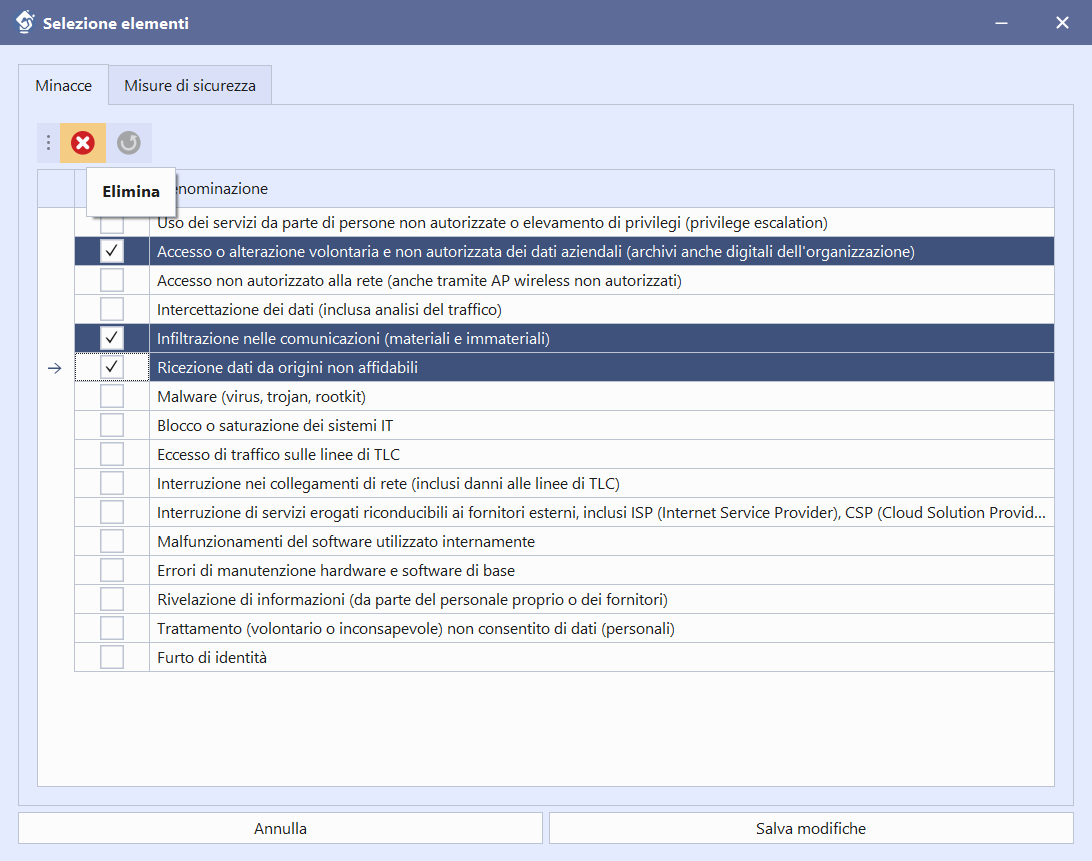Screen dimensions: 1092x861
Task: Enable the Malware (virus, trojan, rootkit) checkbox
Action: [x=112, y=396]
